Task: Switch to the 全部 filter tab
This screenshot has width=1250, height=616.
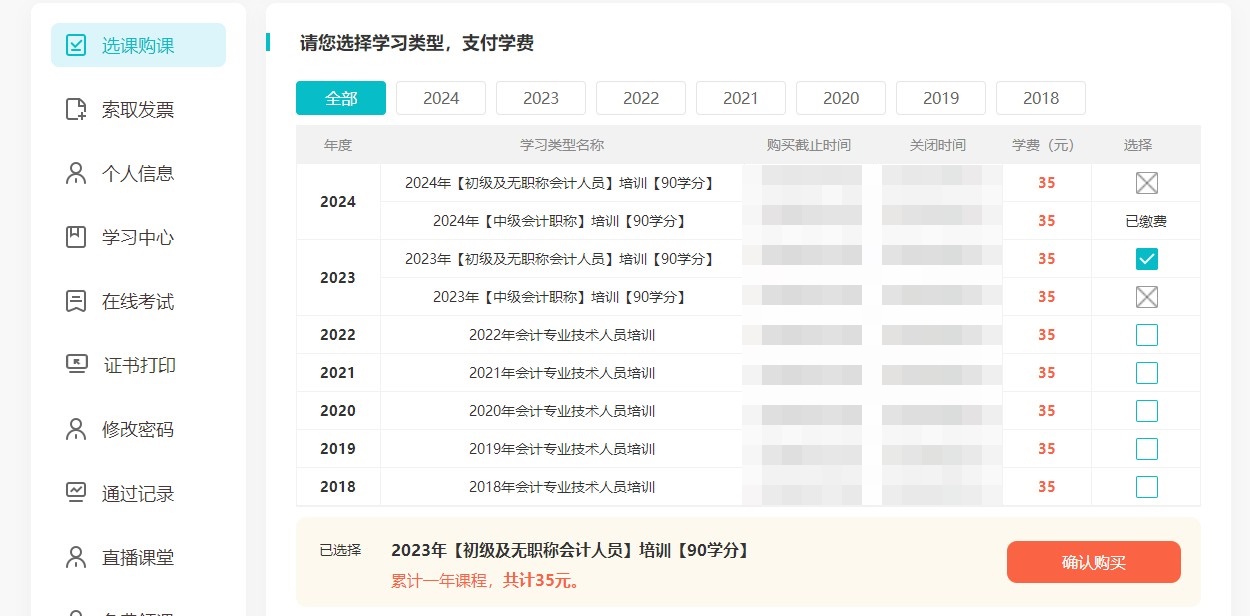Action: pos(341,98)
